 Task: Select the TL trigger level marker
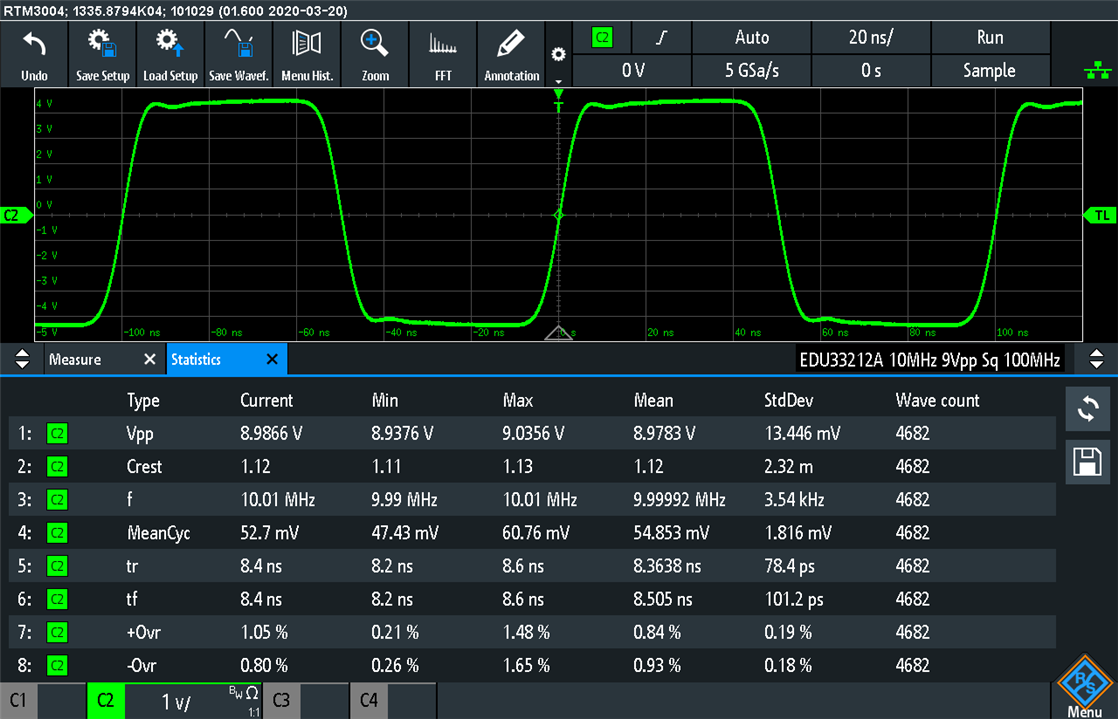pyautogui.click(x=1101, y=215)
